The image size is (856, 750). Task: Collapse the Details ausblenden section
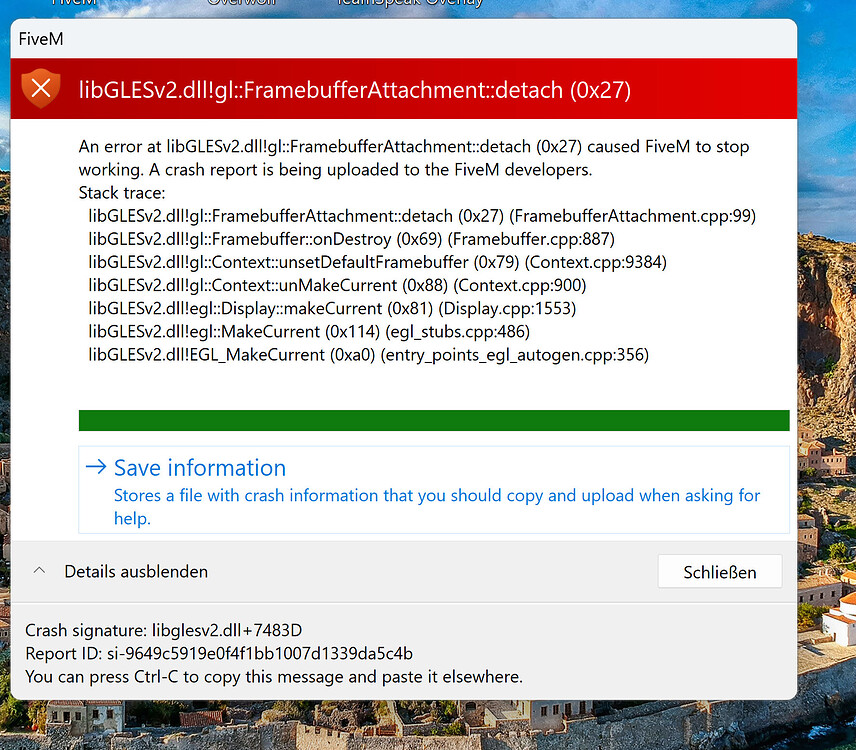[135, 571]
